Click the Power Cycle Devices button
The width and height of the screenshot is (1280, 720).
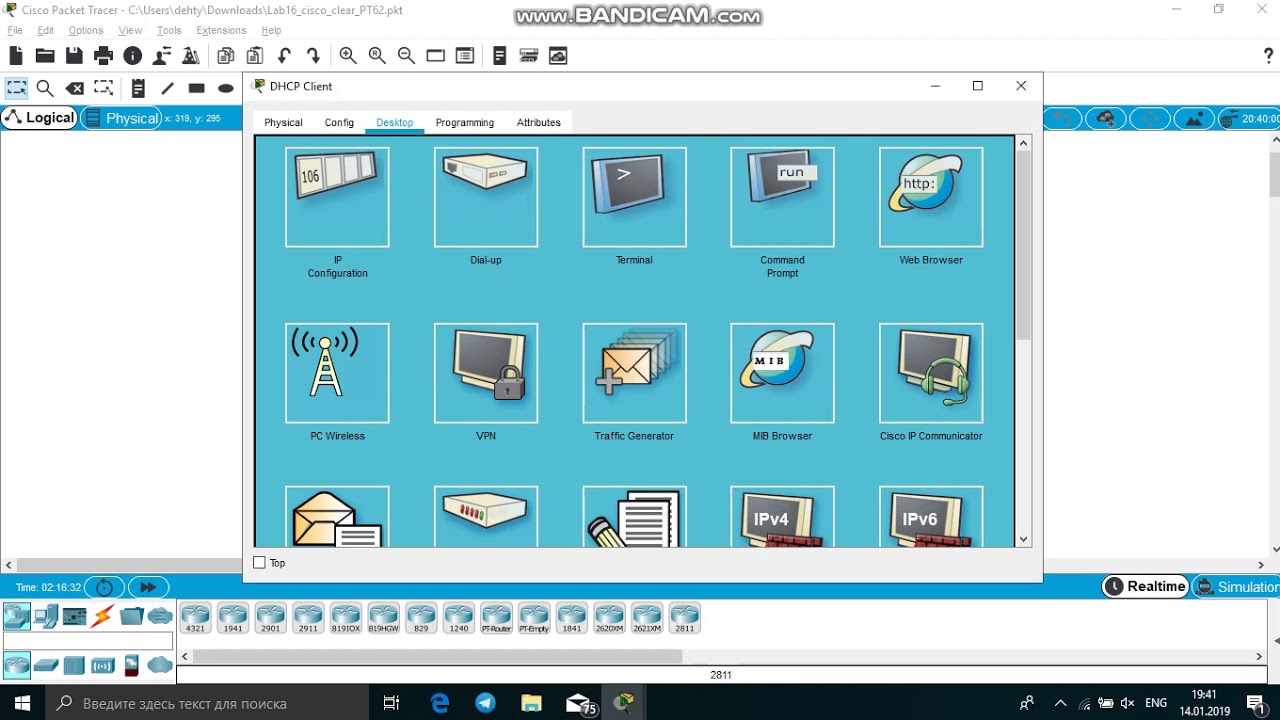pyautogui.click(x=104, y=587)
